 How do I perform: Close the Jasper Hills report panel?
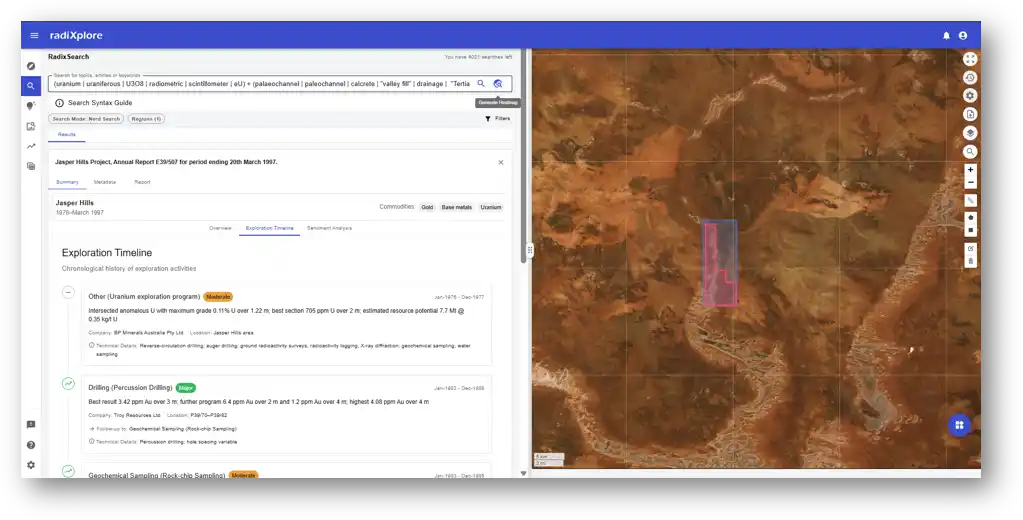(501, 162)
